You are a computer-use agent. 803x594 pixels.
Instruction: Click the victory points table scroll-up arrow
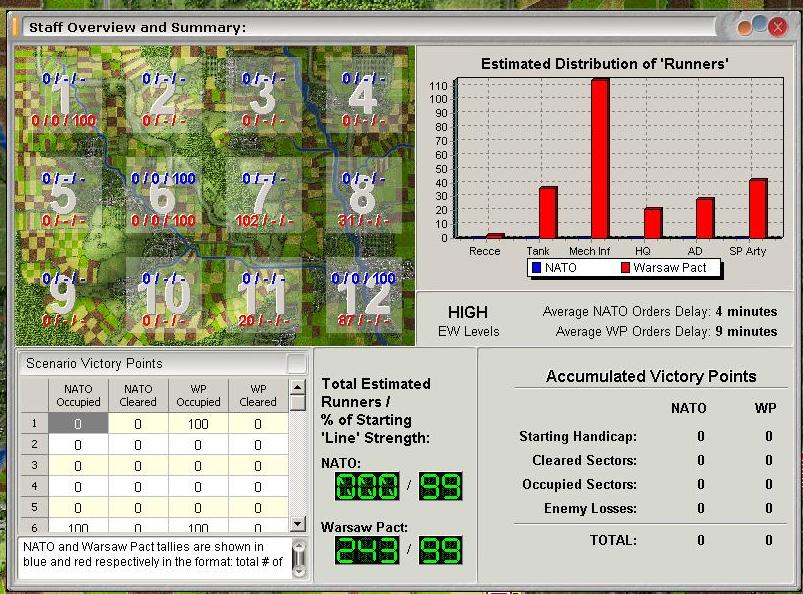[298, 387]
